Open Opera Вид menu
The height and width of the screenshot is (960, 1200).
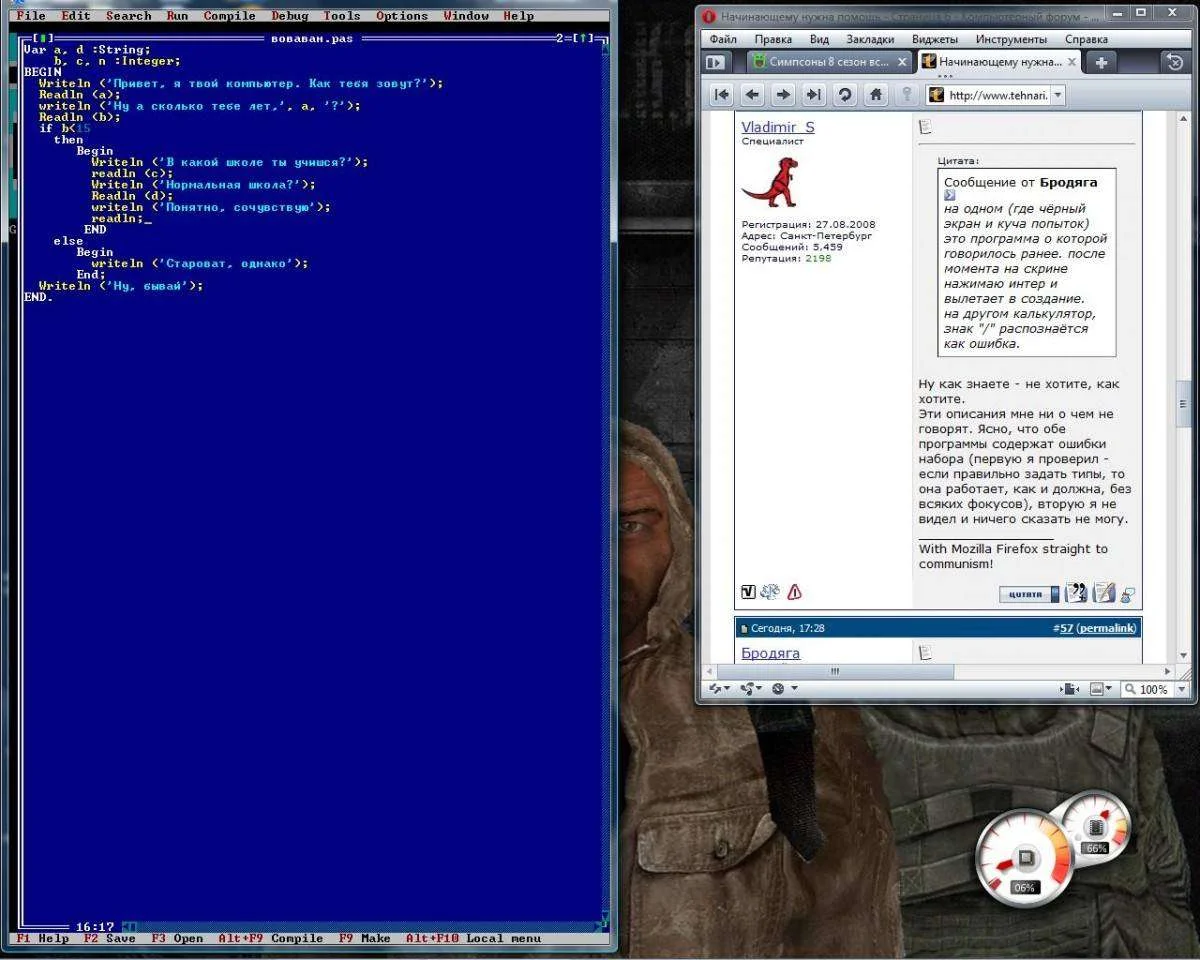tap(819, 40)
